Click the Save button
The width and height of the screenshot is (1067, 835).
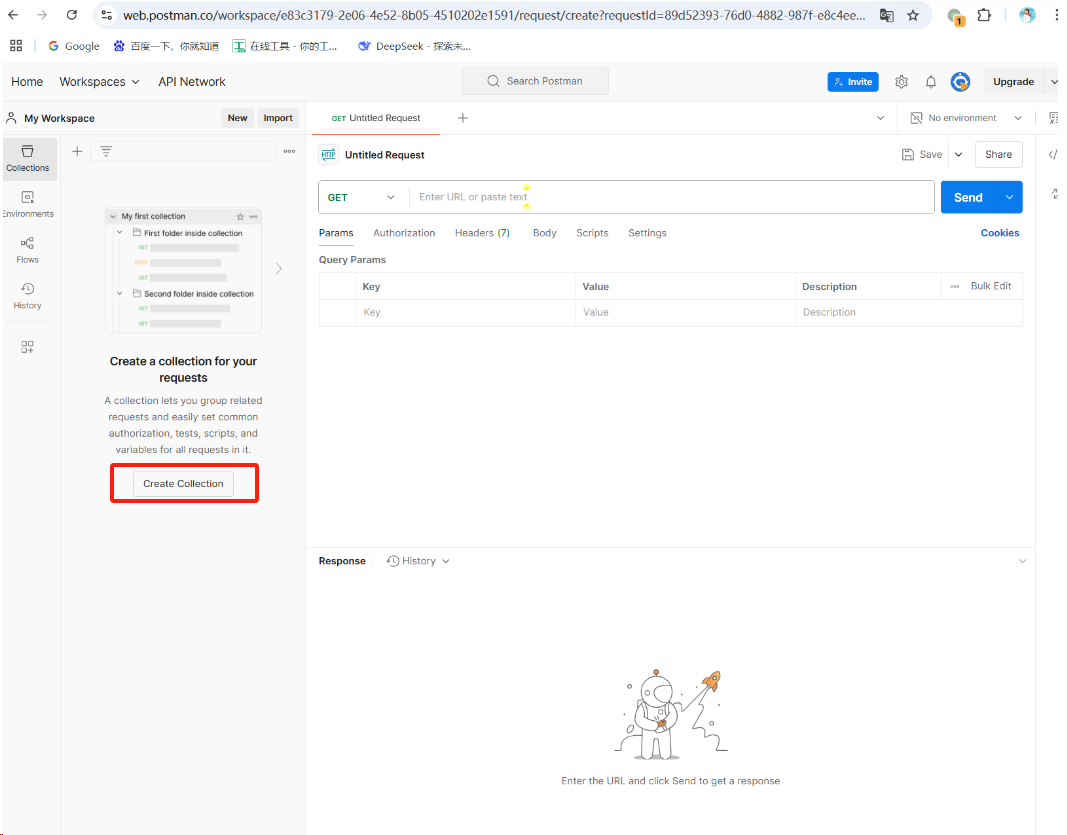(x=922, y=154)
